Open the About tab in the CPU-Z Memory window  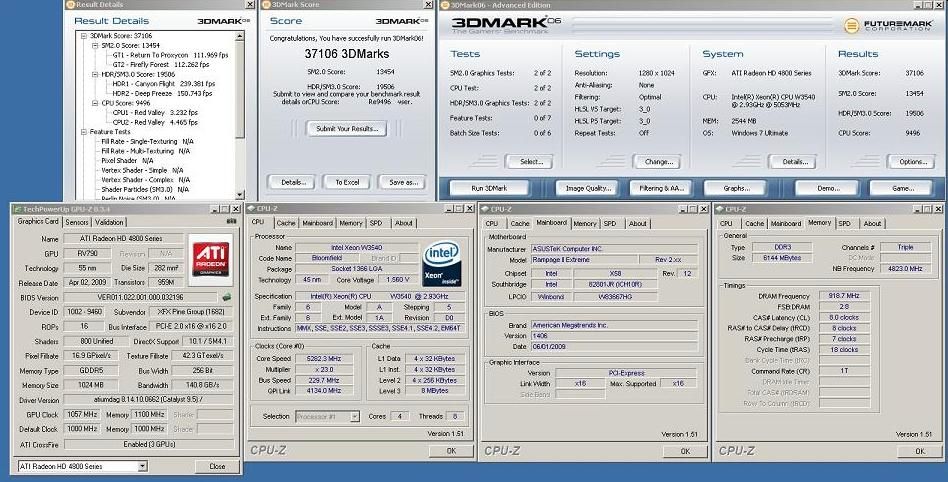click(872, 223)
